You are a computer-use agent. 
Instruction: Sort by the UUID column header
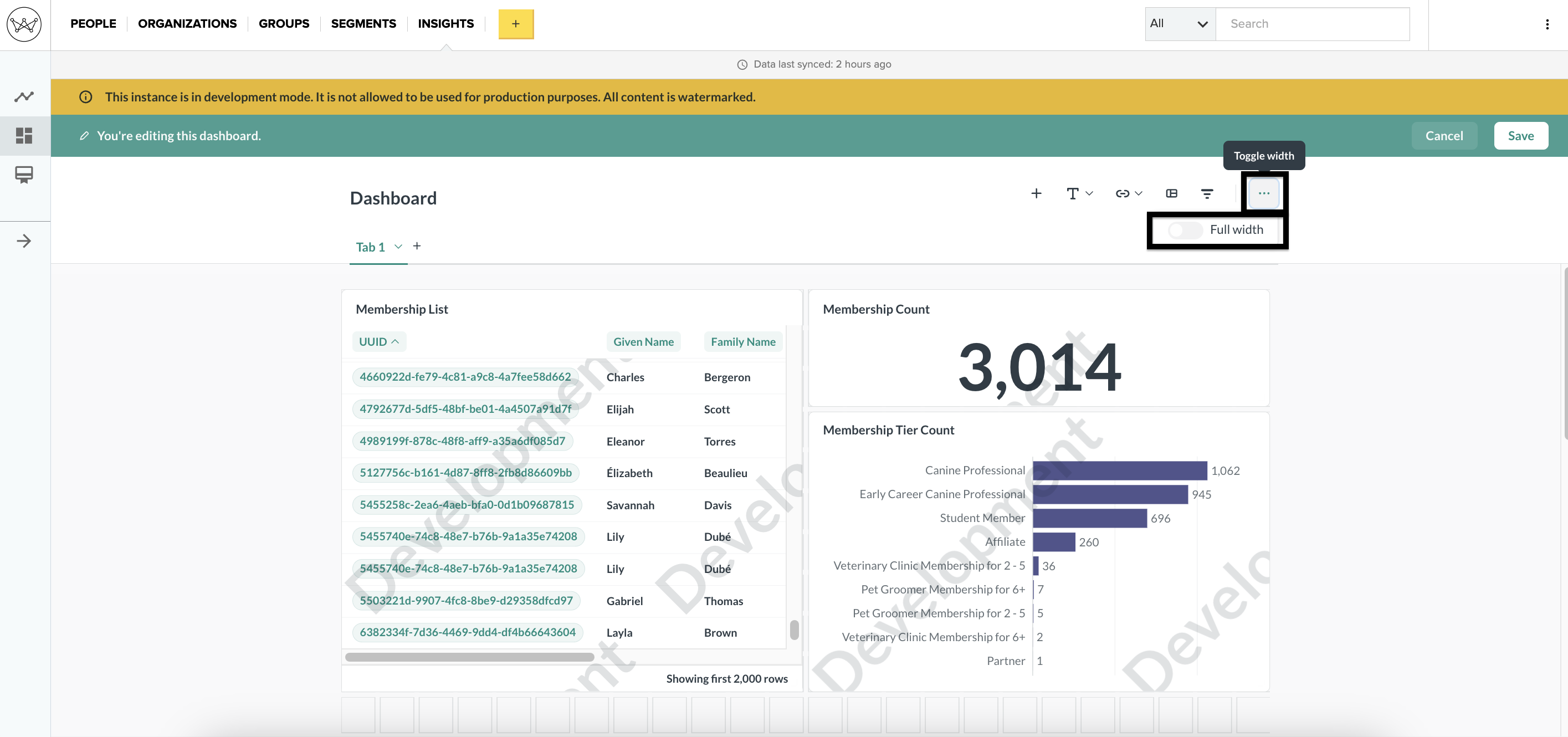(x=378, y=341)
